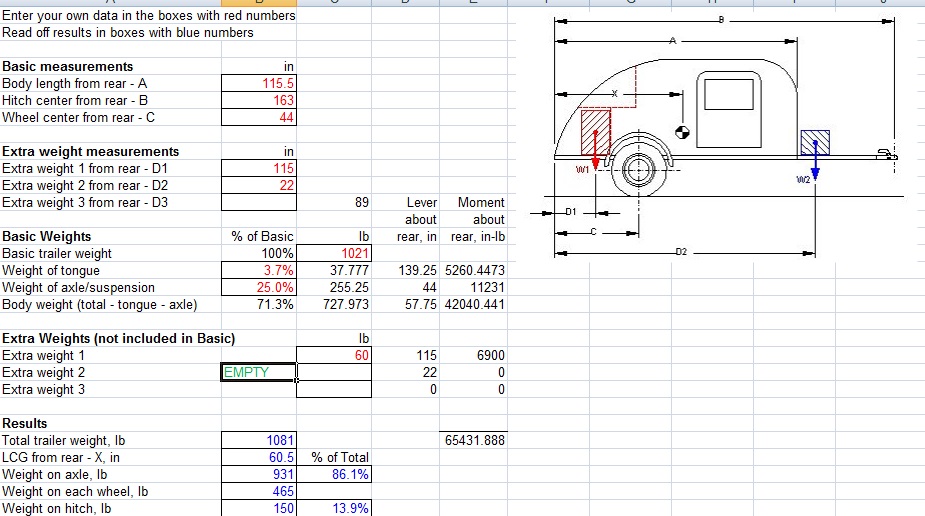Select the Total trailer weight result 1081
925x516 pixels.
tap(259, 440)
